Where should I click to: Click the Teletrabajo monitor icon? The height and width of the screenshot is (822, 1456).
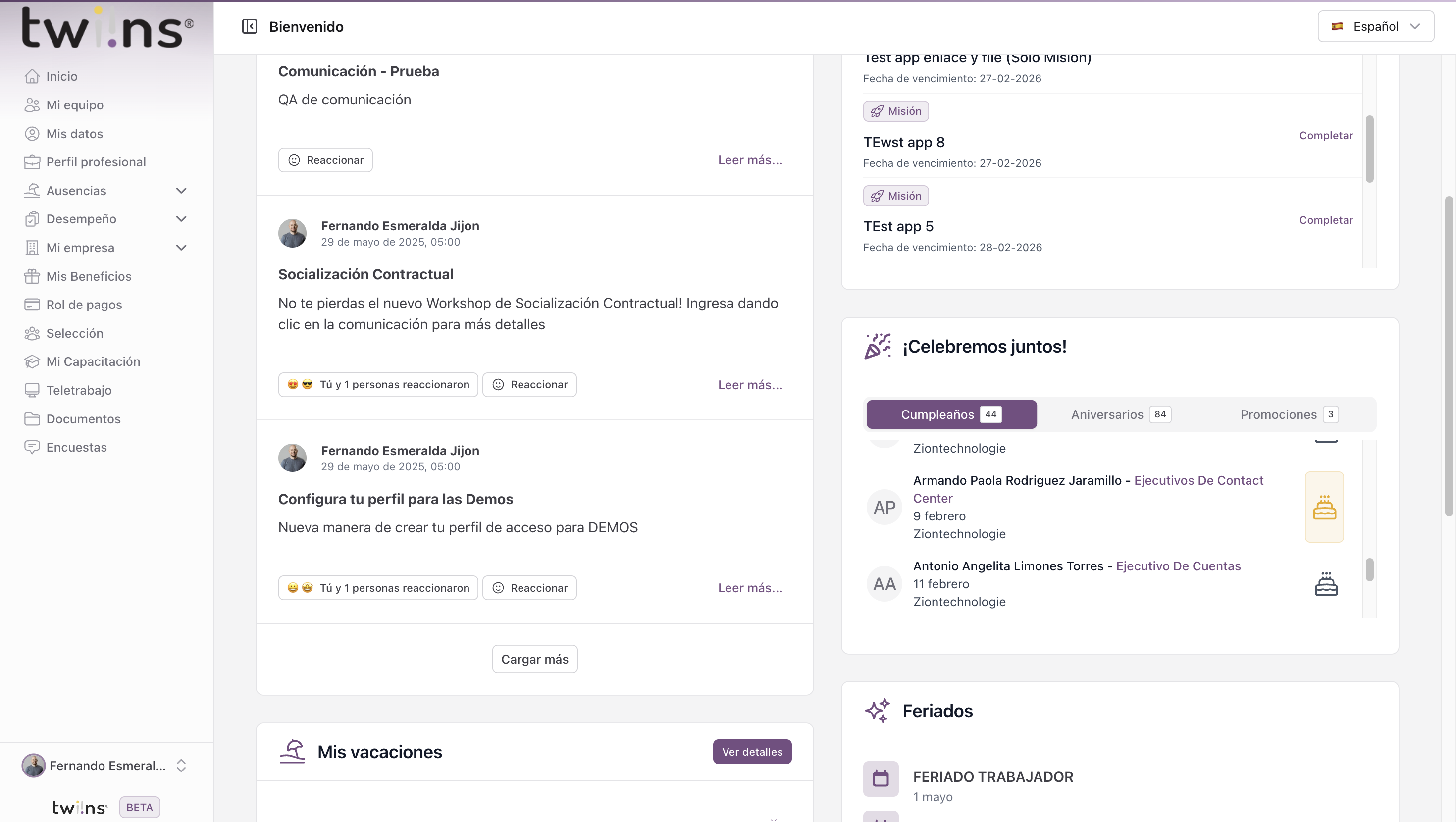point(32,390)
